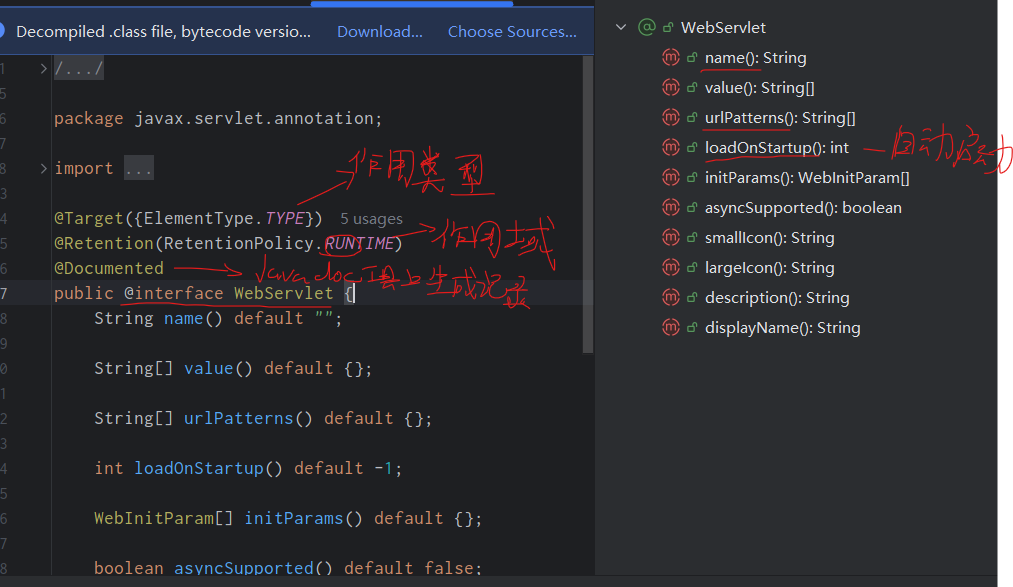Select initParams(): WebInitParam[] member
Image resolution: width=1013 pixels, height=587 pixels.
click(807, 178)
